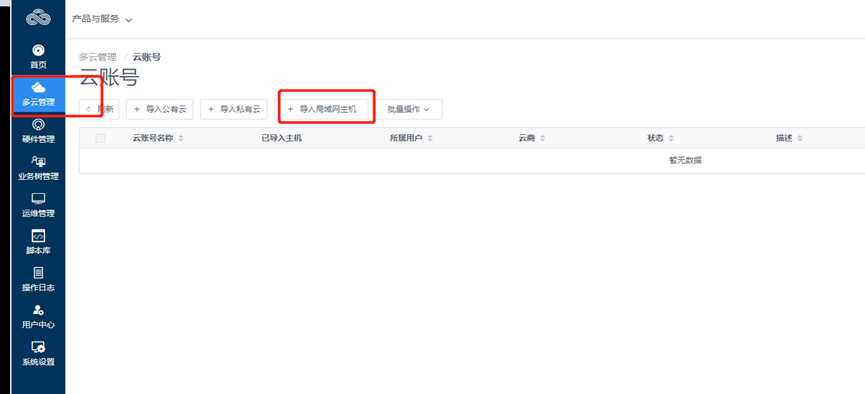Sort by 云账号名称 column
The width and height of the screenshot is (865, 394).
(x=158, y=139)
